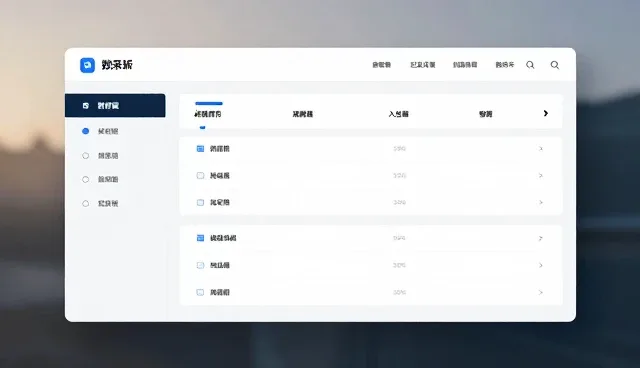
Task: Click the label text on the lower card's last row
Action: (220, 292)
